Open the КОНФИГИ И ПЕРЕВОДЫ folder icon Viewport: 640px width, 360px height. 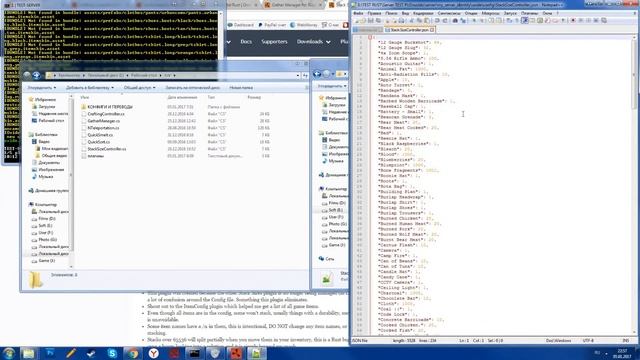(x=83, y=107)
